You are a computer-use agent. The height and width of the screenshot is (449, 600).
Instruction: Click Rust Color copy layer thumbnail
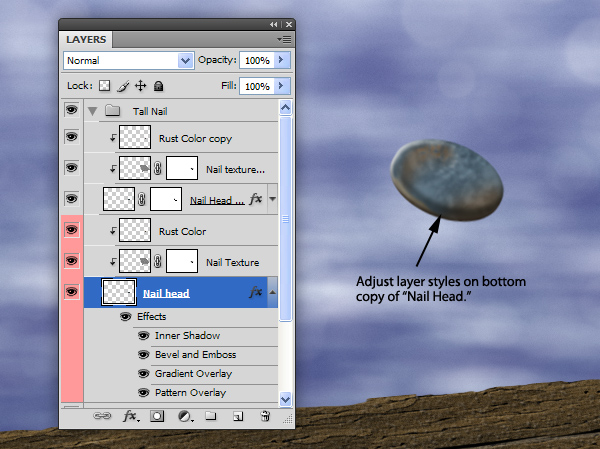[x=135, y=137]
